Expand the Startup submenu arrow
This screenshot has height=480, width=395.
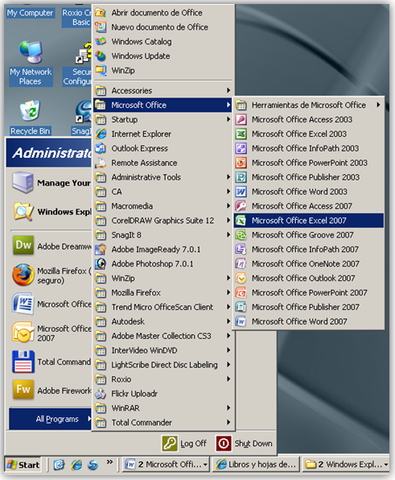point(228,119)
